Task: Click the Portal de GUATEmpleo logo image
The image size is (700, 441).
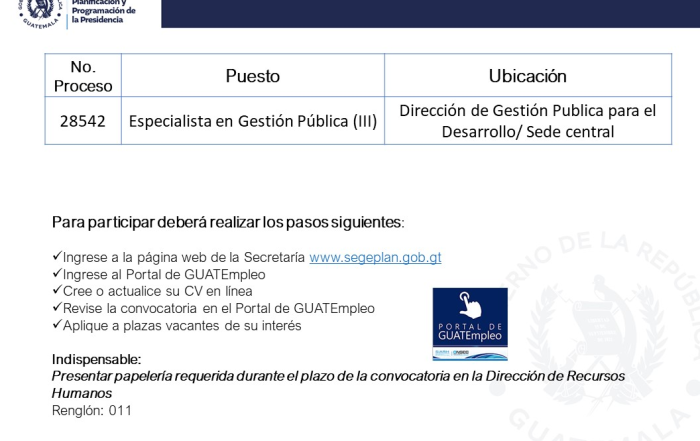Action: (x=470, y=324)
